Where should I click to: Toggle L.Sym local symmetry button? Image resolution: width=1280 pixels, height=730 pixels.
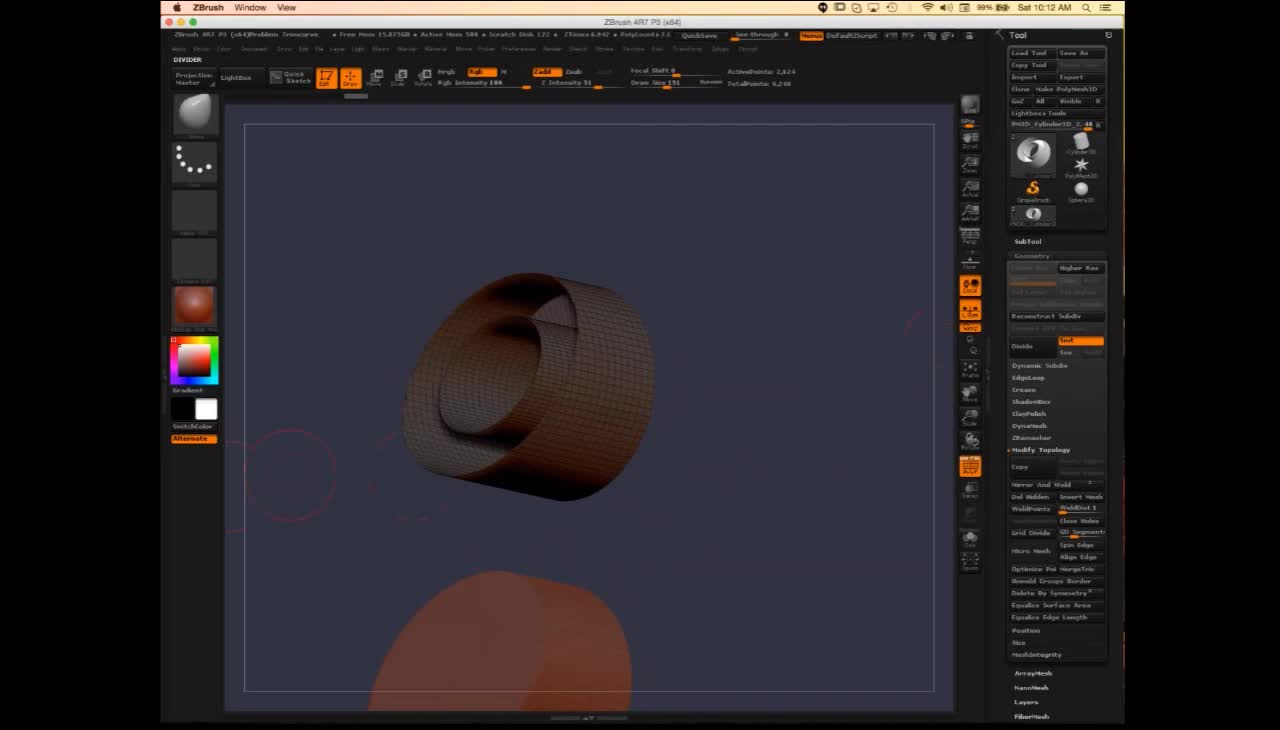pyautogui.click(x=970, y=310)
